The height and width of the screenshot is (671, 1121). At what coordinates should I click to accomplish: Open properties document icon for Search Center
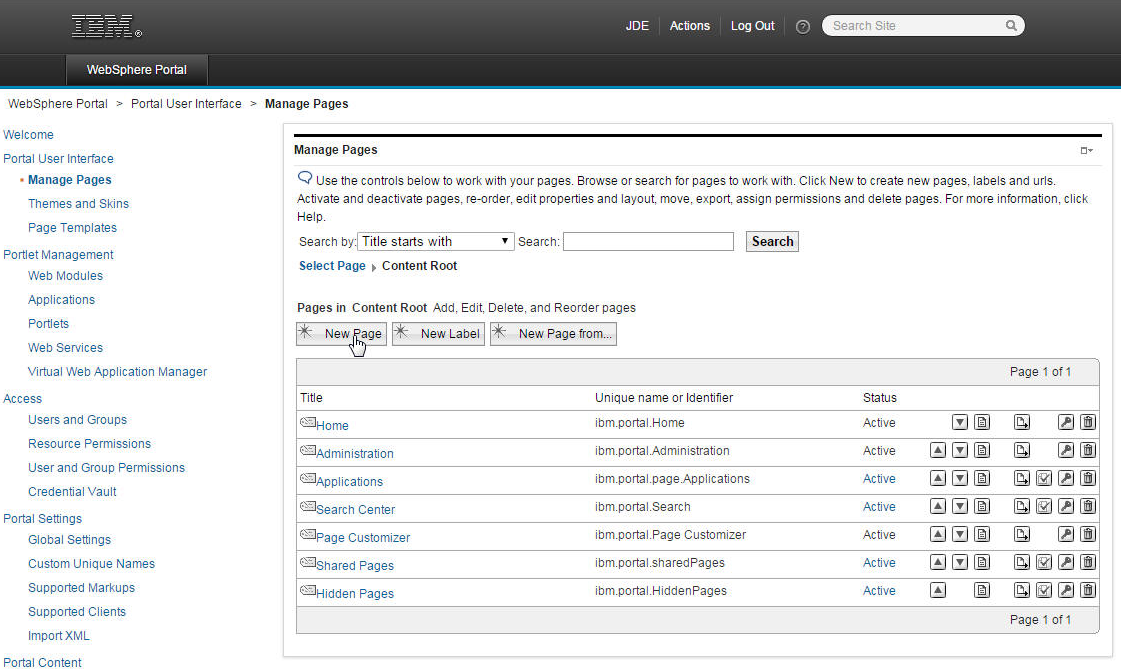[982, 506]
